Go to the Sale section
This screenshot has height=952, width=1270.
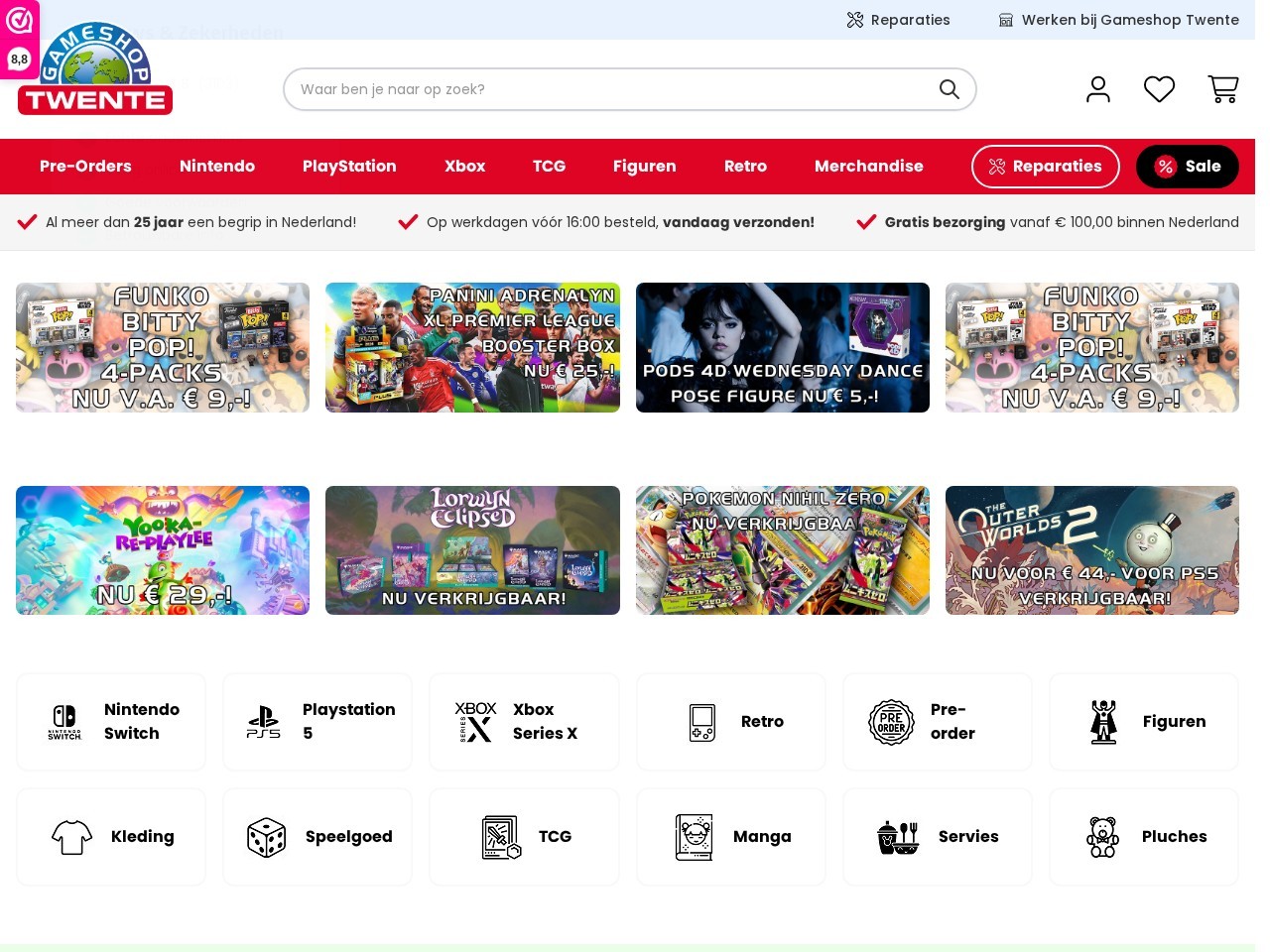pos(1188,167)
